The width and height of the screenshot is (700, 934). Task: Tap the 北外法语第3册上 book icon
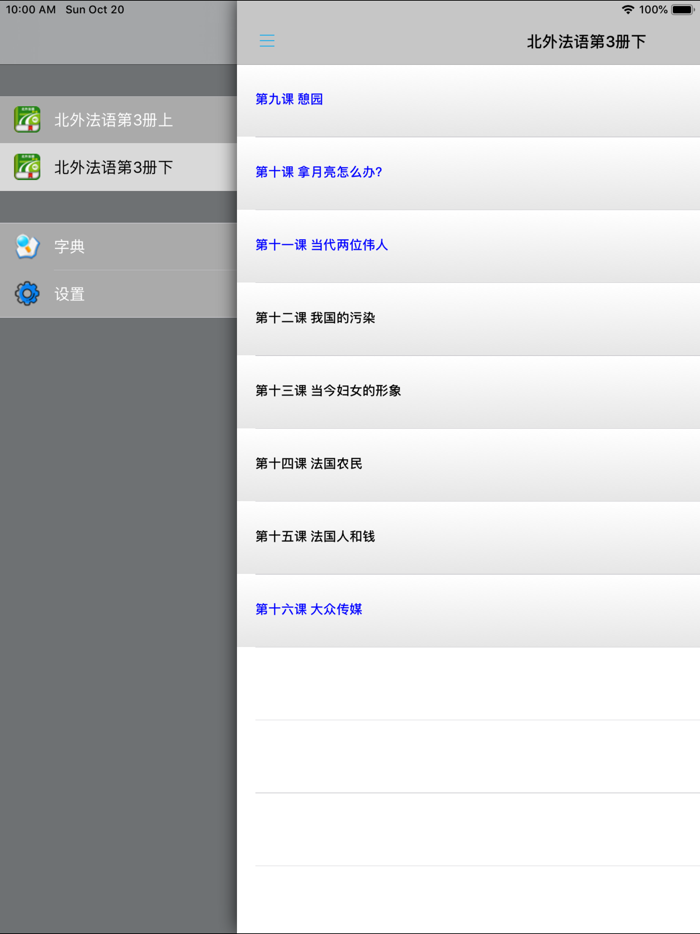tap(27, 120)
